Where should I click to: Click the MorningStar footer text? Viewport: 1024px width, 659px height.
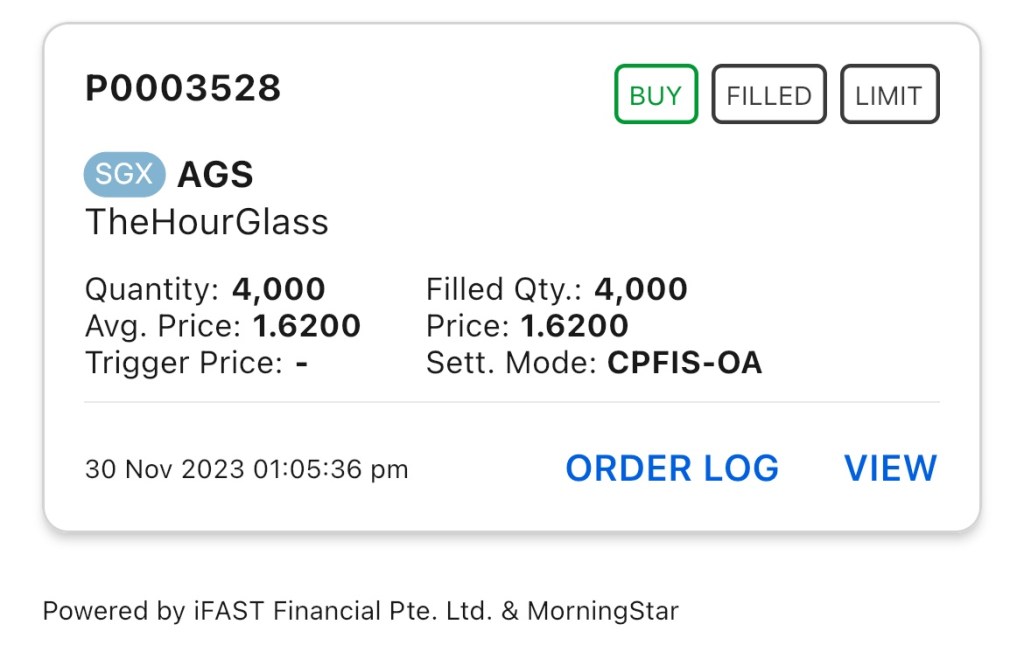602,610
